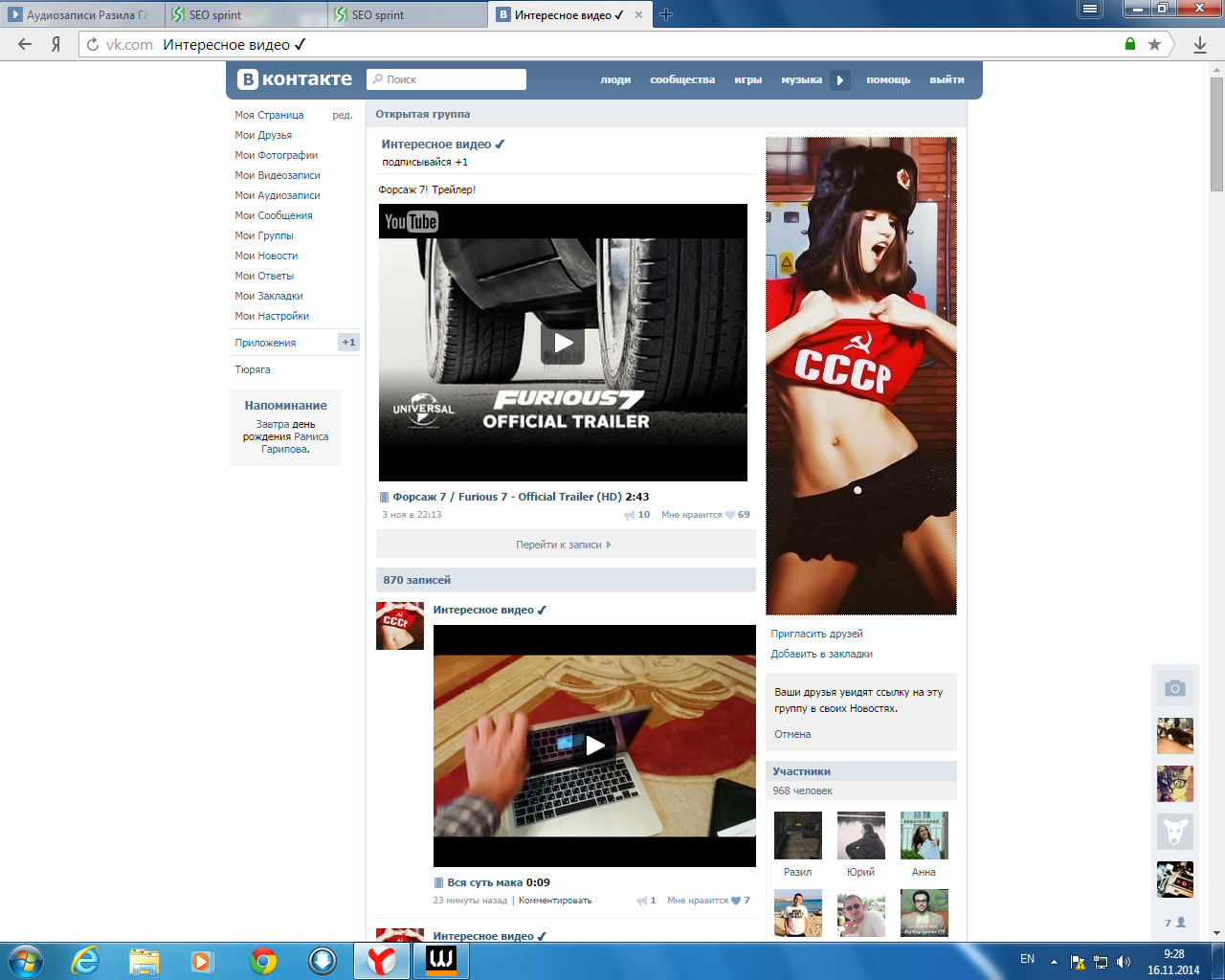Click share megaphone icon with count 10

(630, 515)
